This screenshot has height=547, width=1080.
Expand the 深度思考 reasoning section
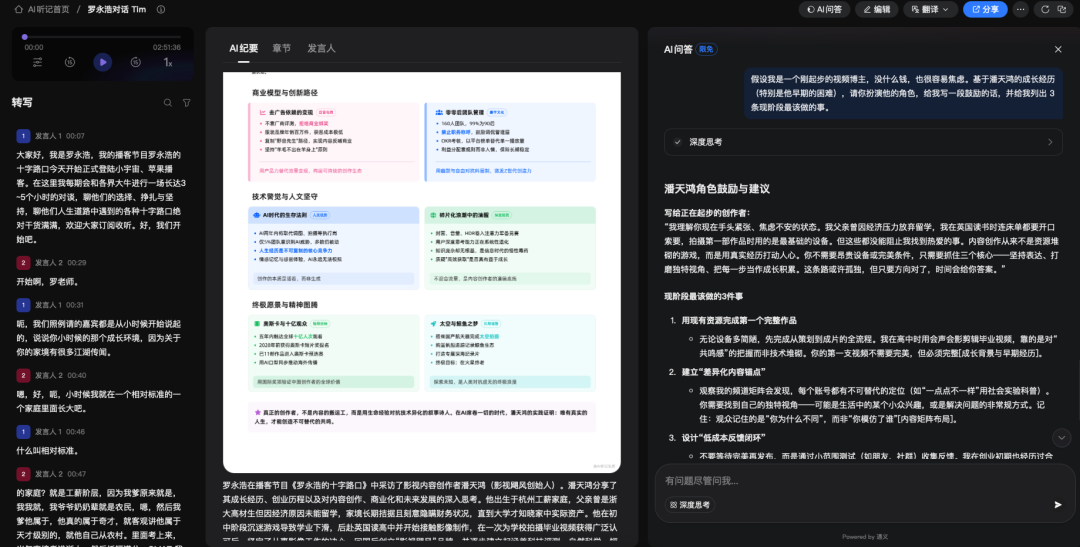1050,142
